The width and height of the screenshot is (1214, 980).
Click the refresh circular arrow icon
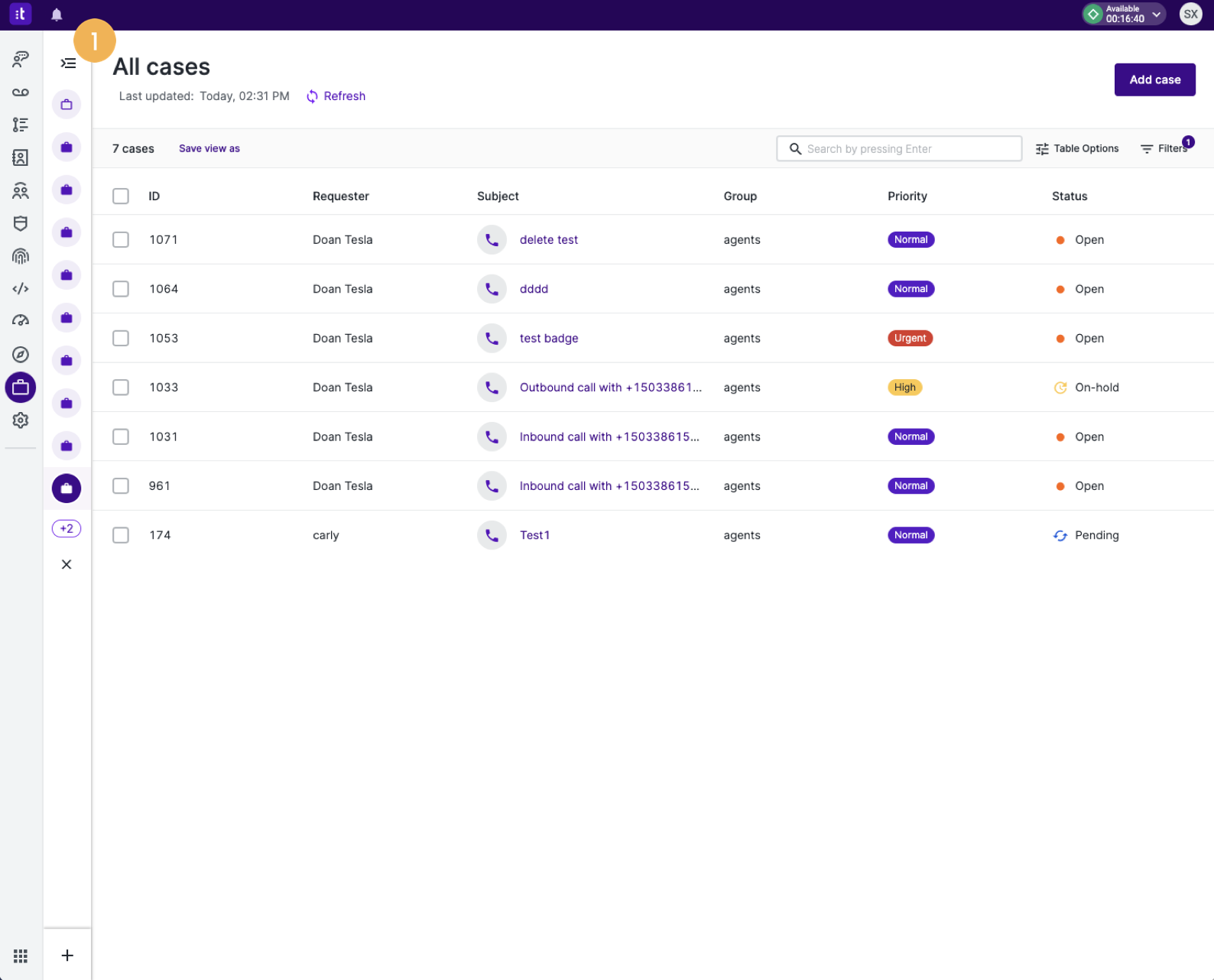tap(312, 96)
